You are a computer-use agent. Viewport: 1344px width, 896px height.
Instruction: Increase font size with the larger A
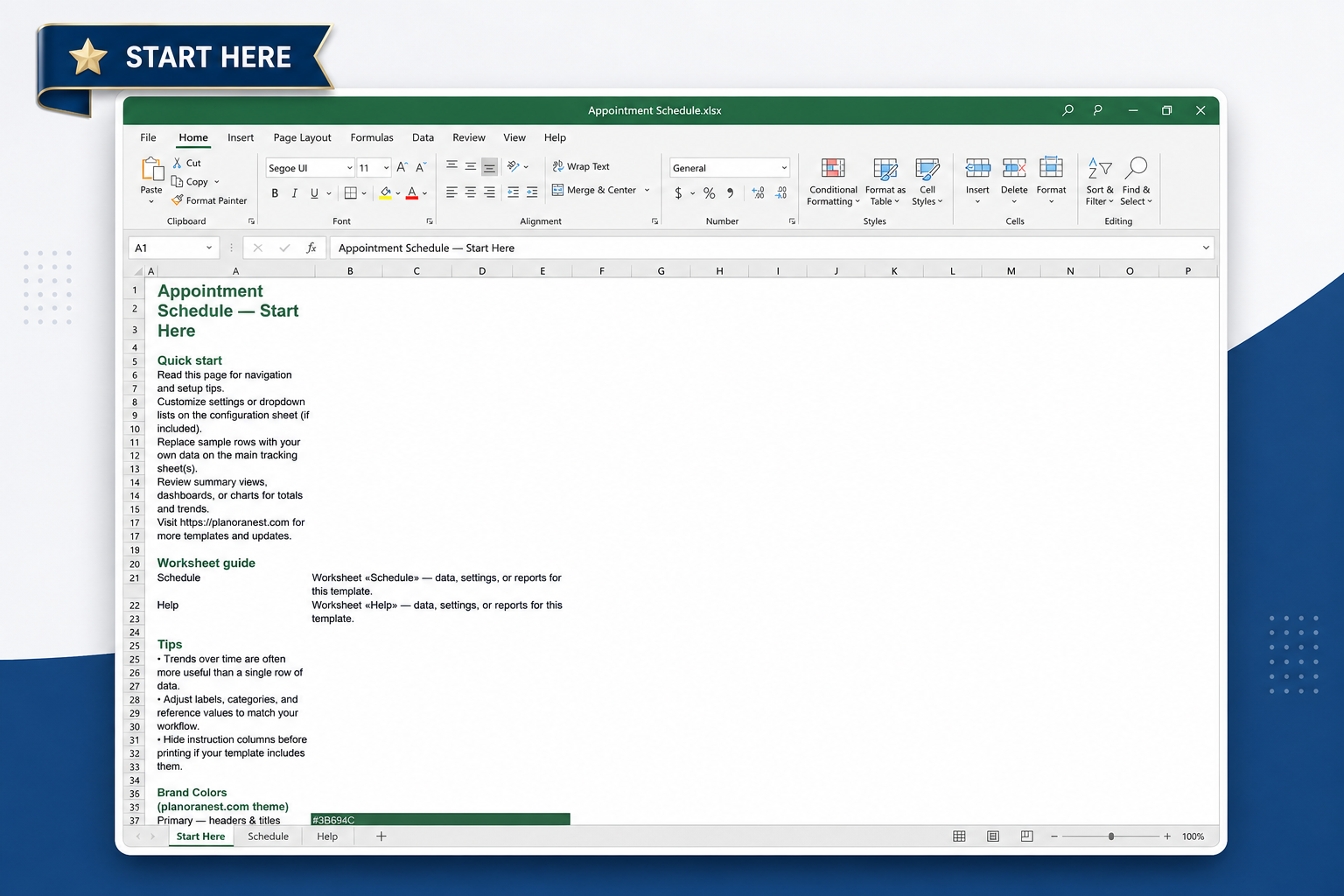coord(402,167)
